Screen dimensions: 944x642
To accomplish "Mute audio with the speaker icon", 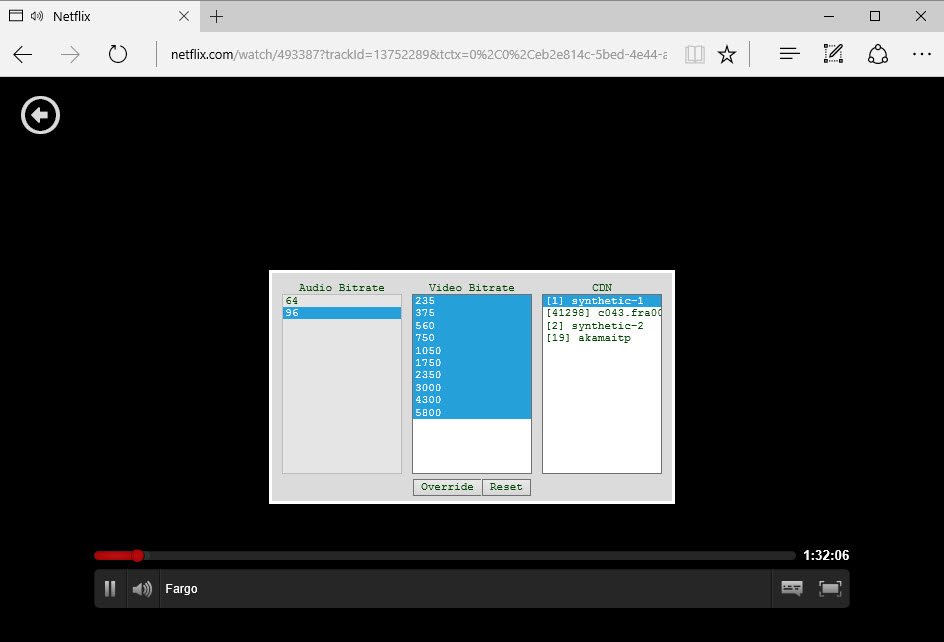I will click(x=142, y=589).
